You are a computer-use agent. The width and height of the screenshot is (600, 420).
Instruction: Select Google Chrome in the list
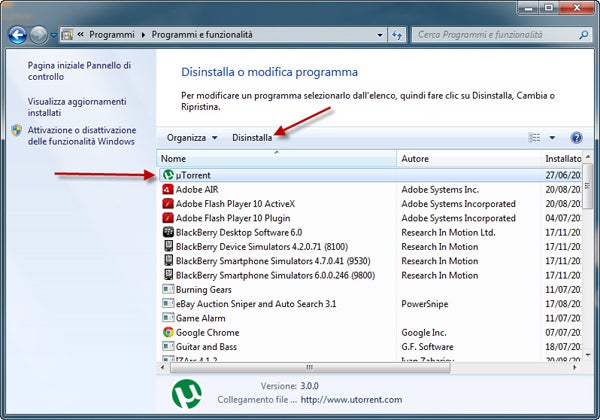[x=207, y=333]
